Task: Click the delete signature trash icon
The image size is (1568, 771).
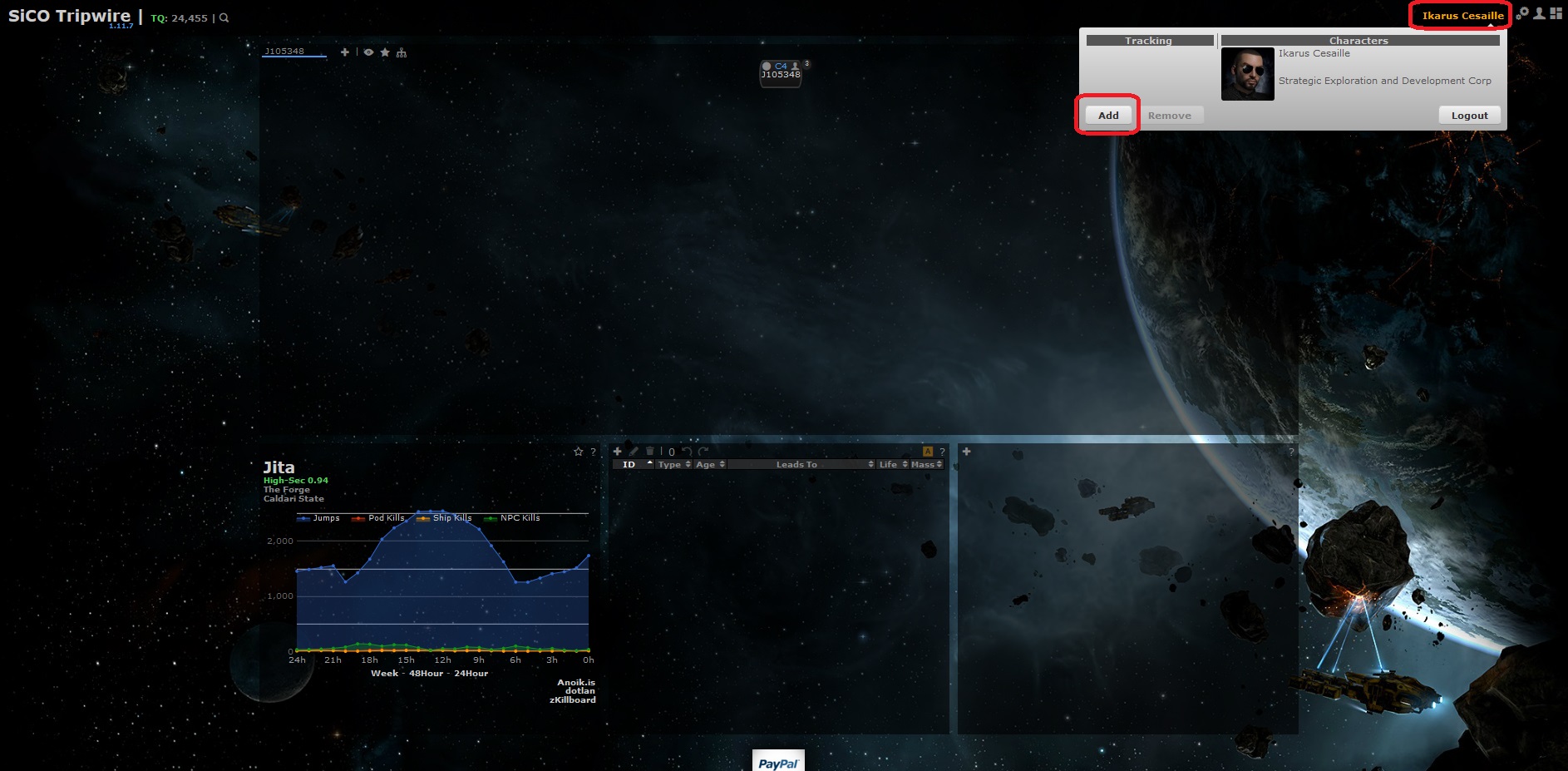Action: [x=650, y=452]
